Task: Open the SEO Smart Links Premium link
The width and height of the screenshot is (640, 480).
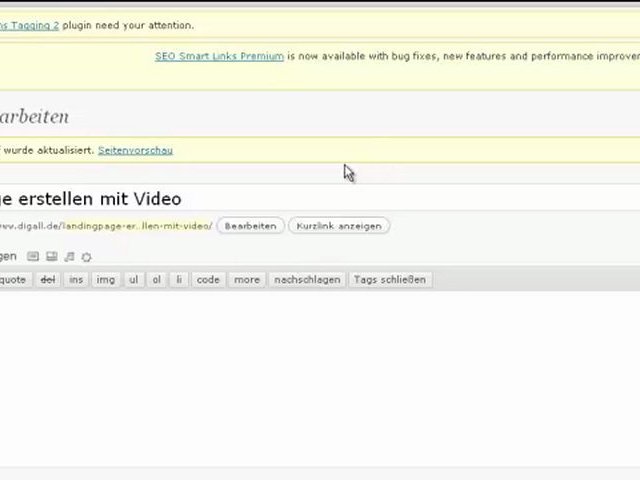Action: (219, 57)
